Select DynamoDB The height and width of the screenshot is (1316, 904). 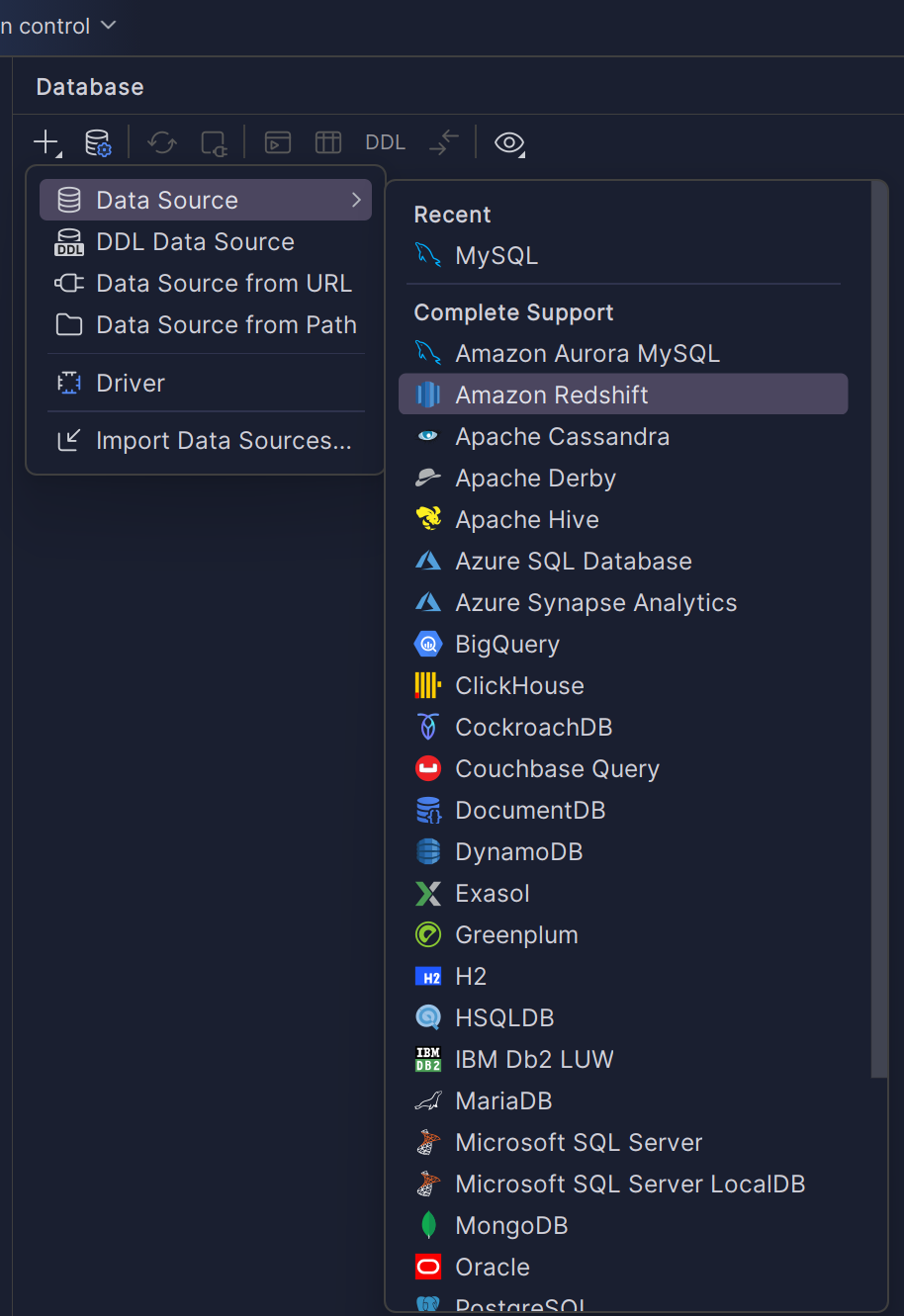pos(623,851)
